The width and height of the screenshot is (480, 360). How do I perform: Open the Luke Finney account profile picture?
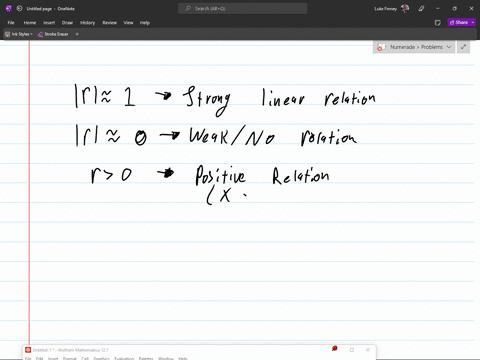point(405,9)
